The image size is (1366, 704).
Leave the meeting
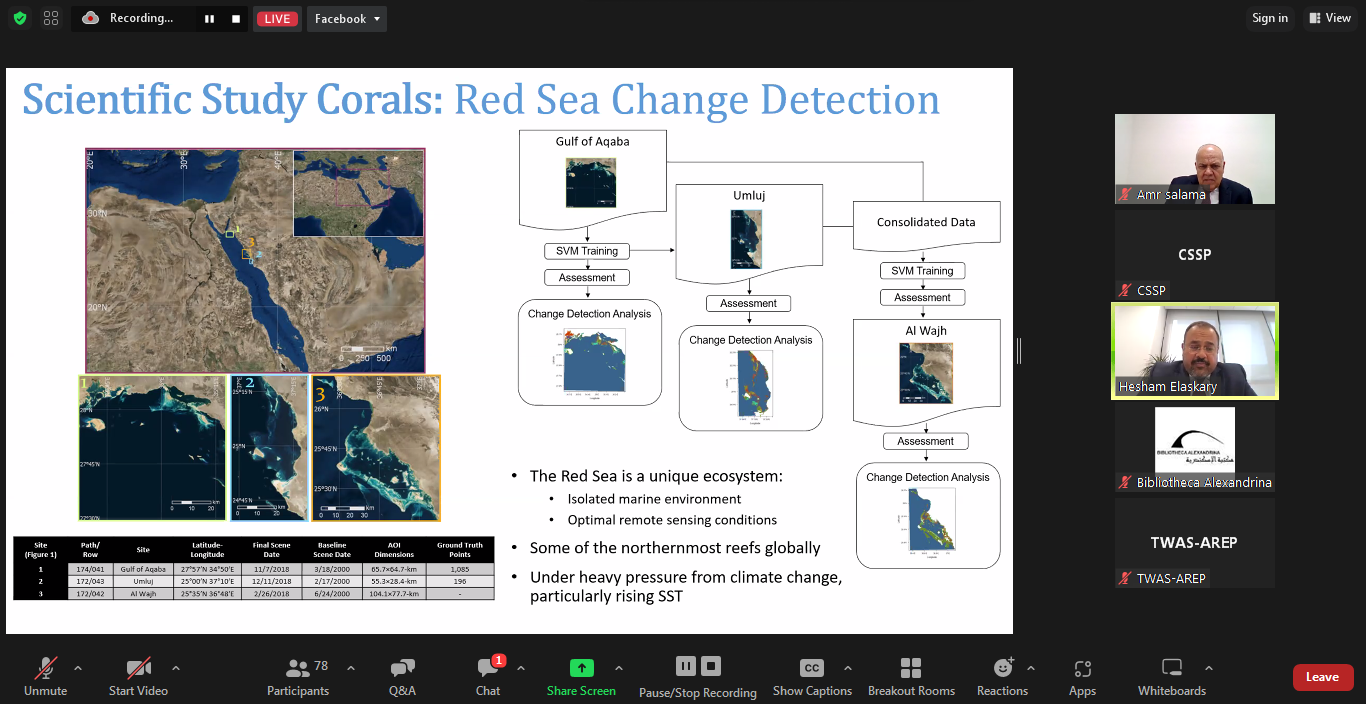coord(1322,677)
